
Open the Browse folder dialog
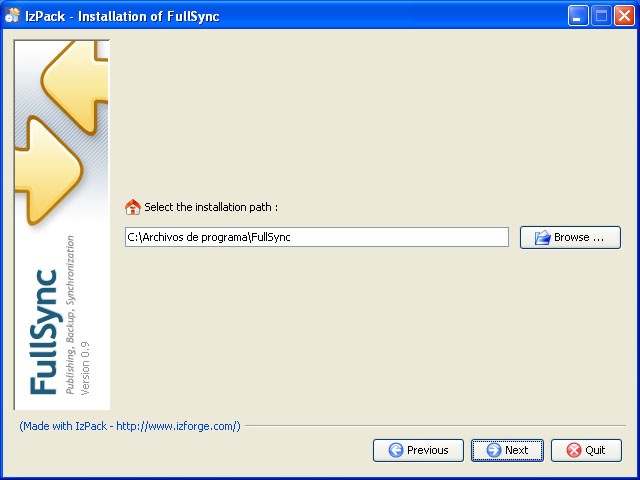coord(570,238)
